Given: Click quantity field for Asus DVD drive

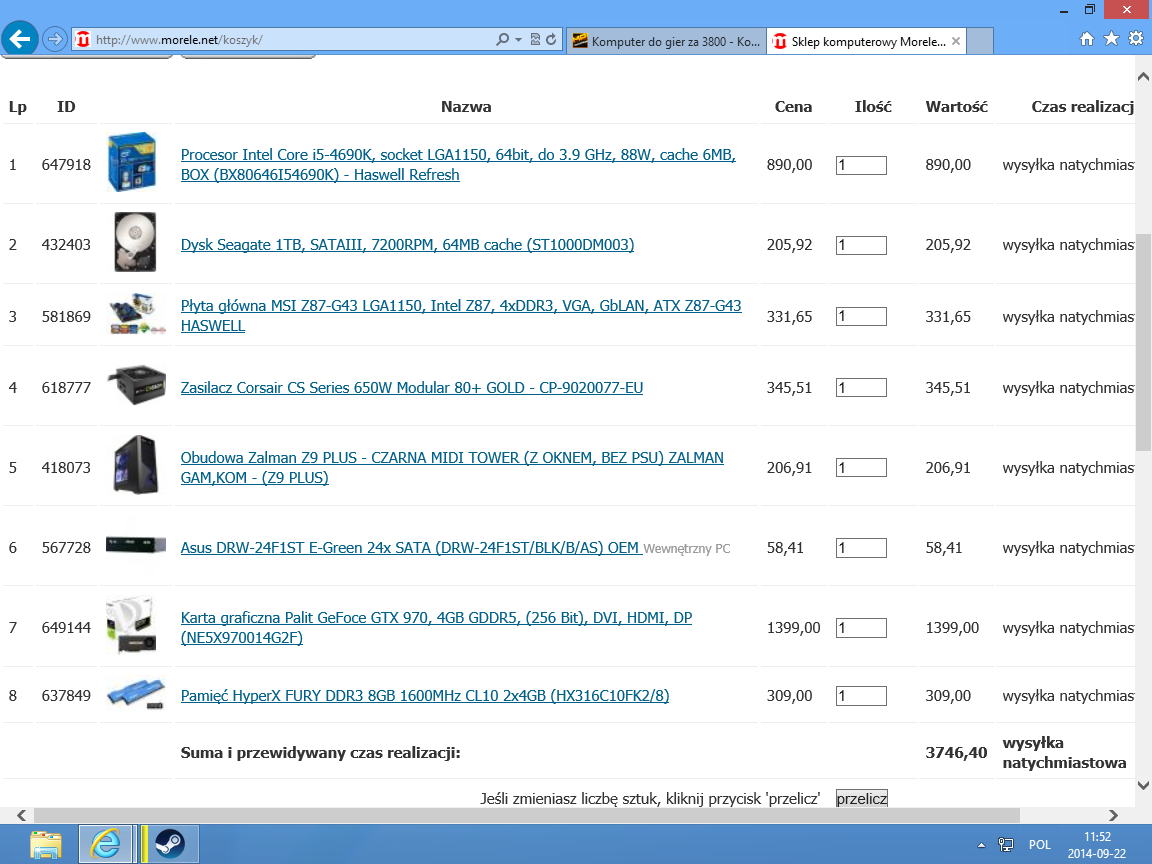Looking at the screenshot, I should click(x=861, y=548).
